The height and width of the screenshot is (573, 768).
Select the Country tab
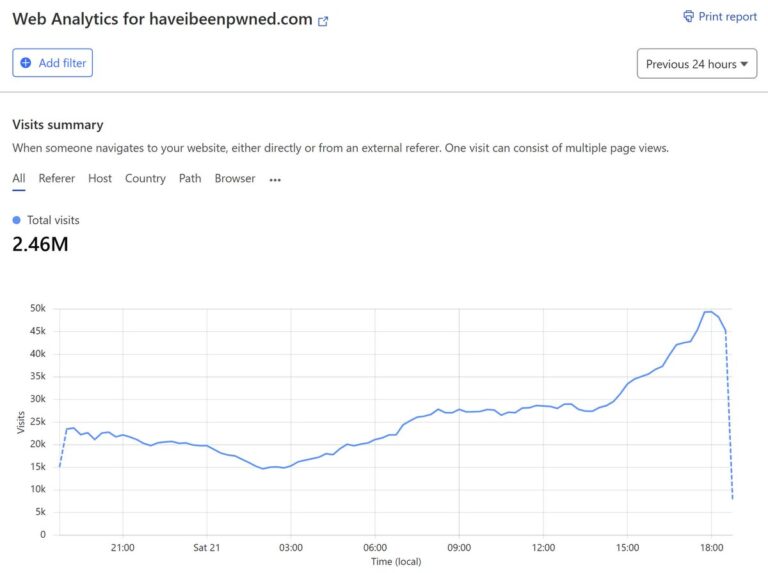coord(145,178)
